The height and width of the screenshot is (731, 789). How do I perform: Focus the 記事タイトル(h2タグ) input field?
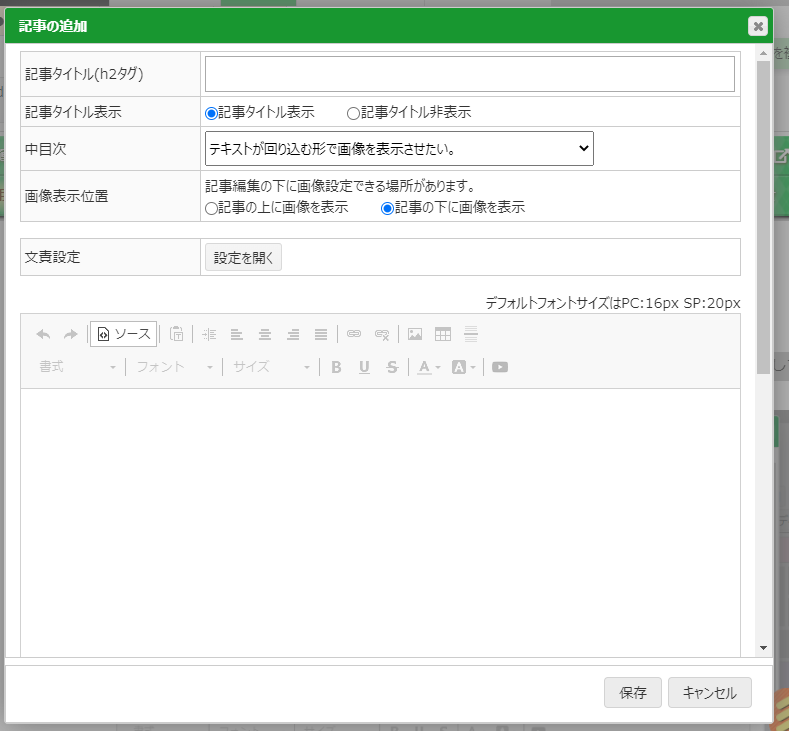click(469, 74)
